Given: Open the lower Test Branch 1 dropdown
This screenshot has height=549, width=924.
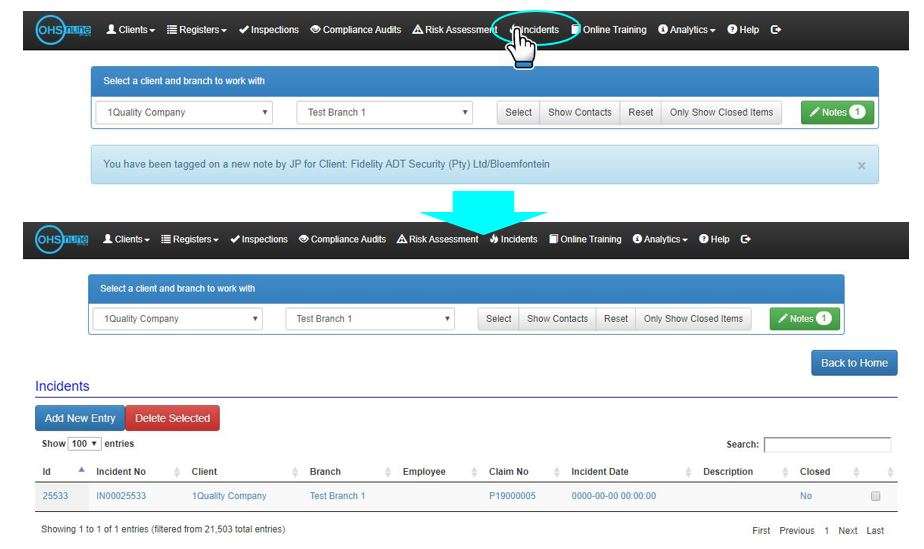Looking at the screenshot, I should (x=370, y=319).
